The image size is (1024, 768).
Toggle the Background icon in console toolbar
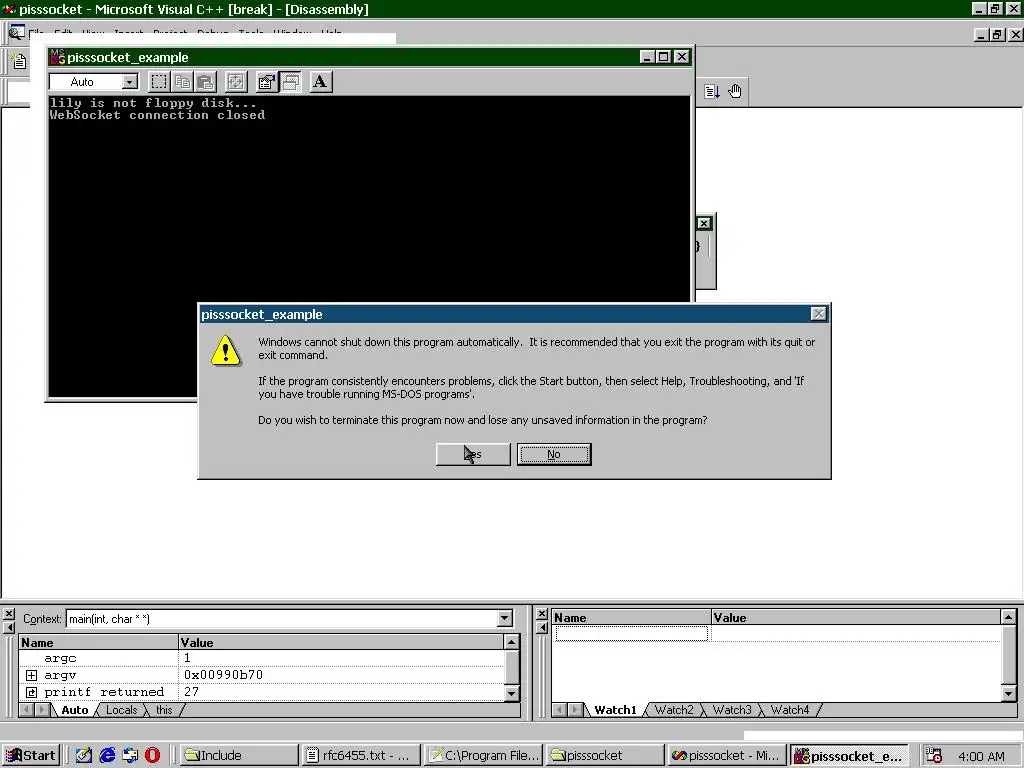coord(291,82)
